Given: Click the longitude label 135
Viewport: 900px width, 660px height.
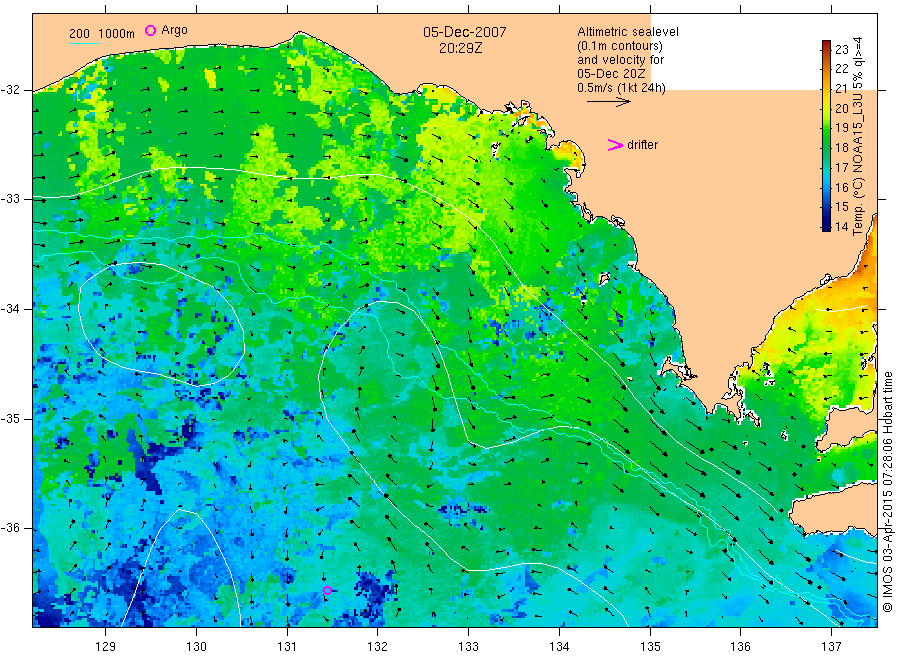Looking at the screenshot, I should click(x=650, y=647).
